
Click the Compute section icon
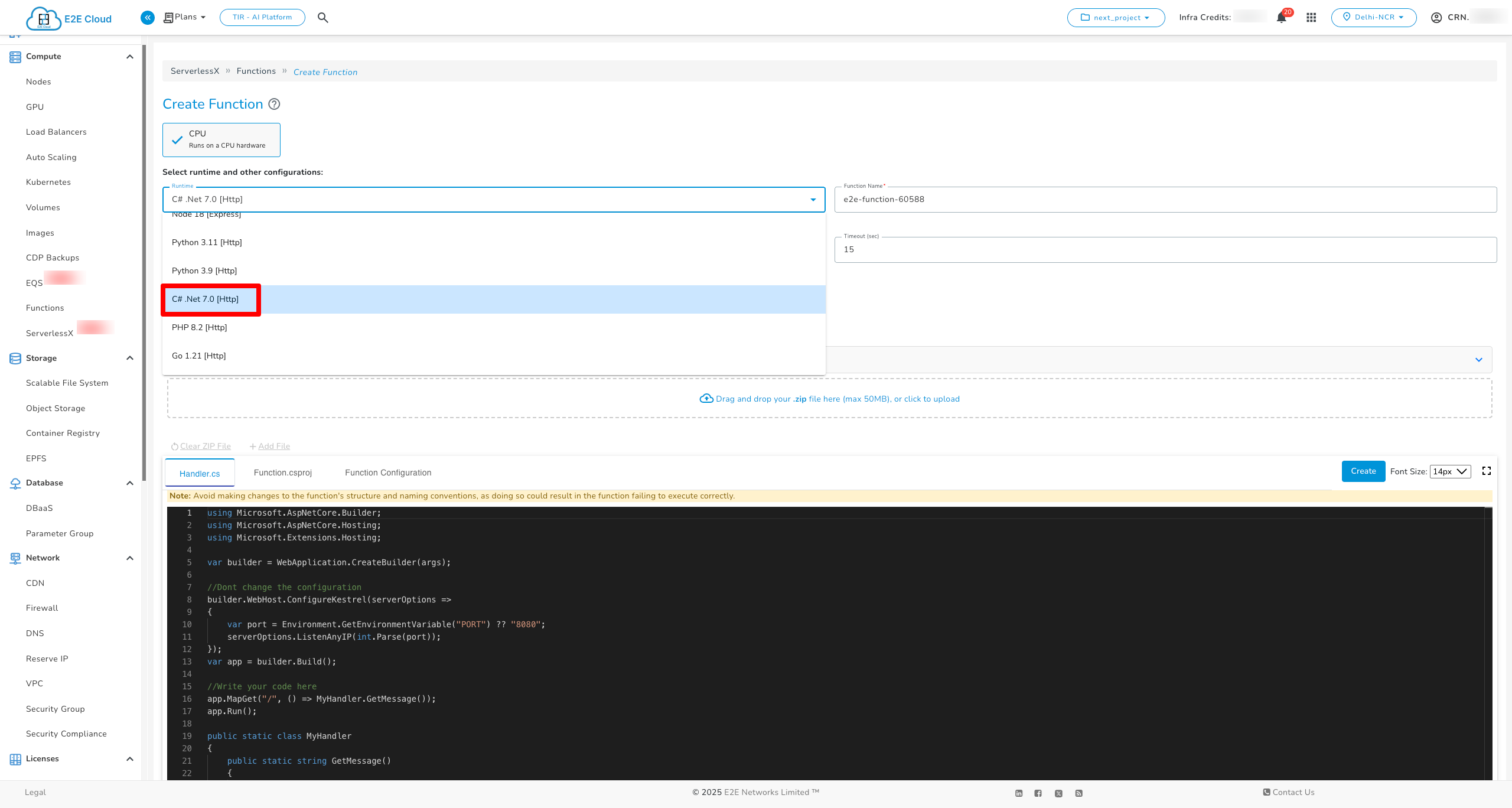pos(14,56)
